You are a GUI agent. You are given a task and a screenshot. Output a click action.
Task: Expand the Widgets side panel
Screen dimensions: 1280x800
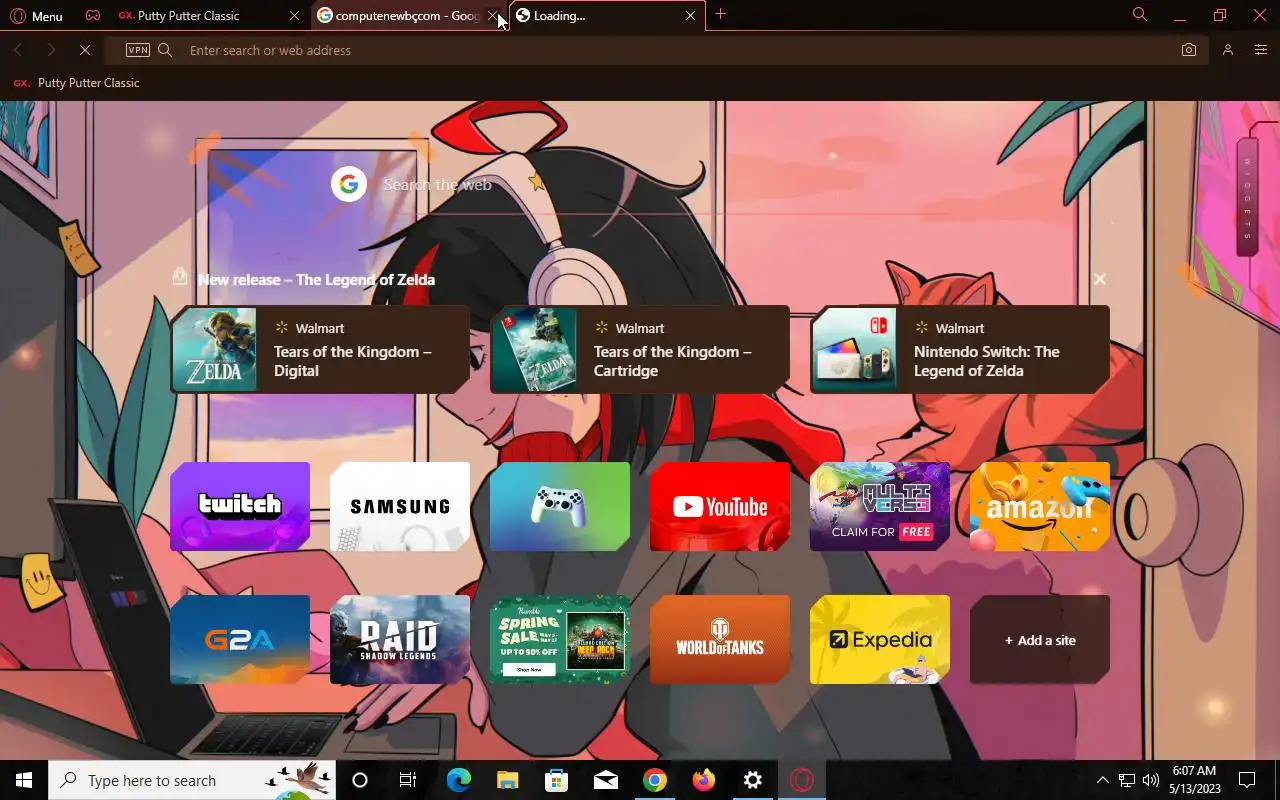[x=1247, y=196]
